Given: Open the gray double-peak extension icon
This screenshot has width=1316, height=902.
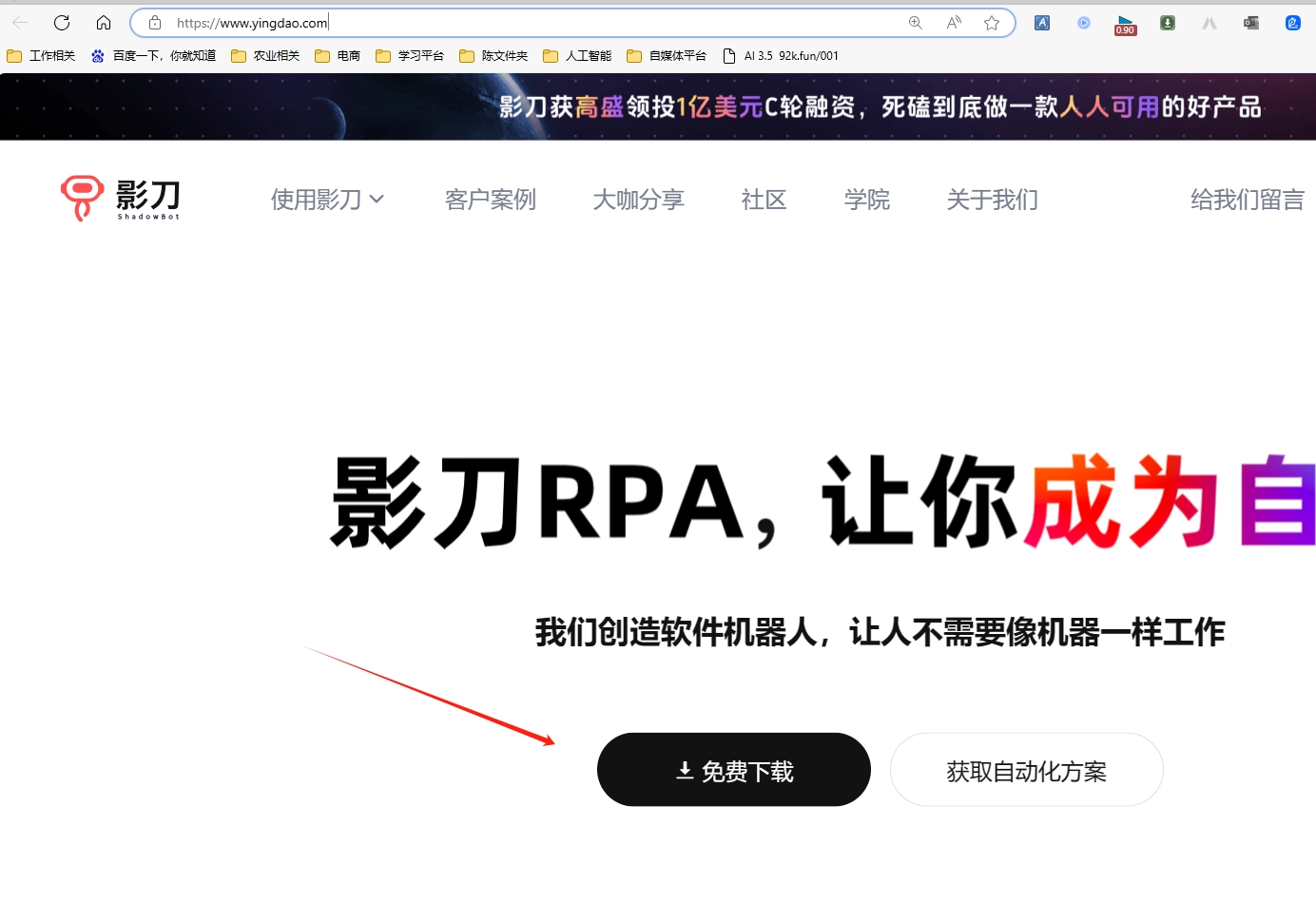Looking at the screenshot, I should (1210, 23).
